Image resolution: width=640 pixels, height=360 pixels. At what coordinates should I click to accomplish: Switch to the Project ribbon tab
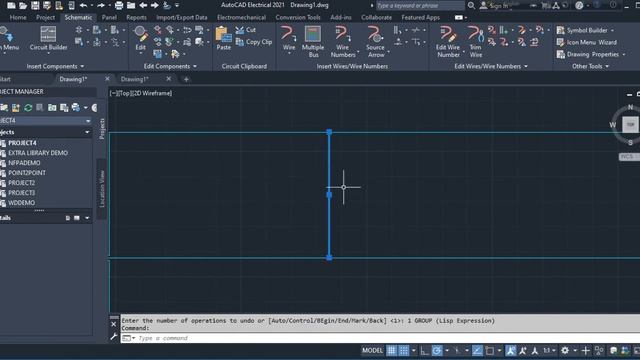pyautogui.click(x=45, y=17)
